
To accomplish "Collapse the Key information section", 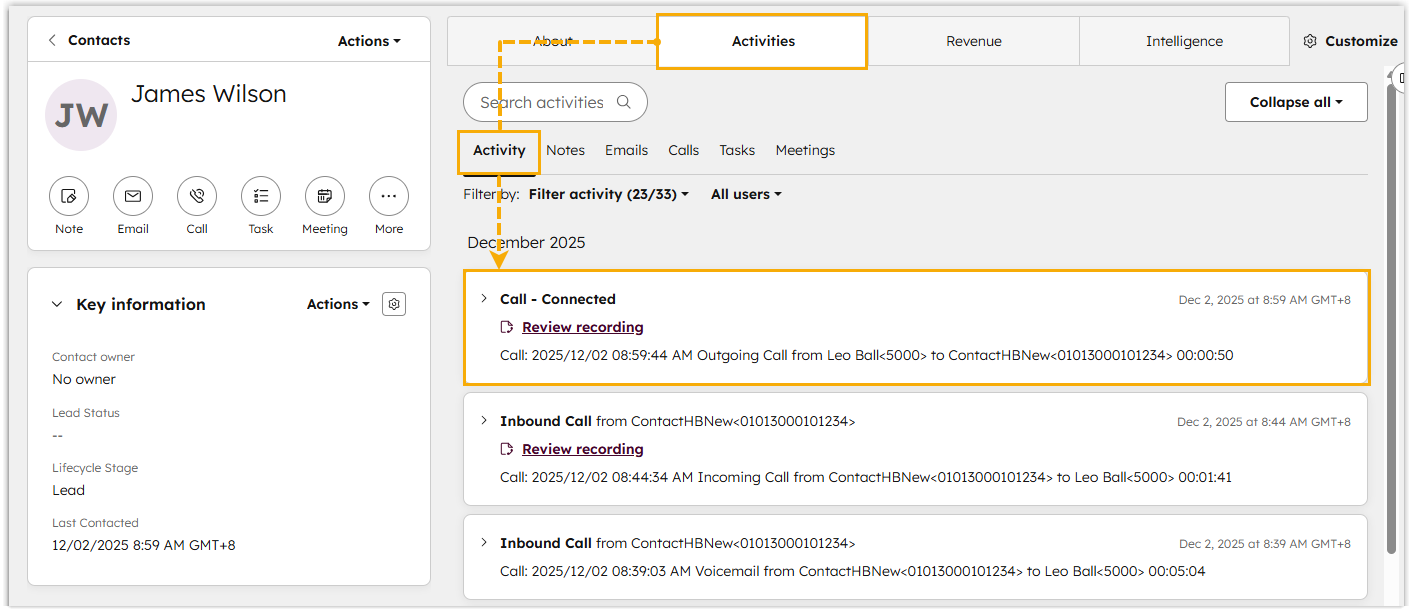I will [x=57, y=305].
